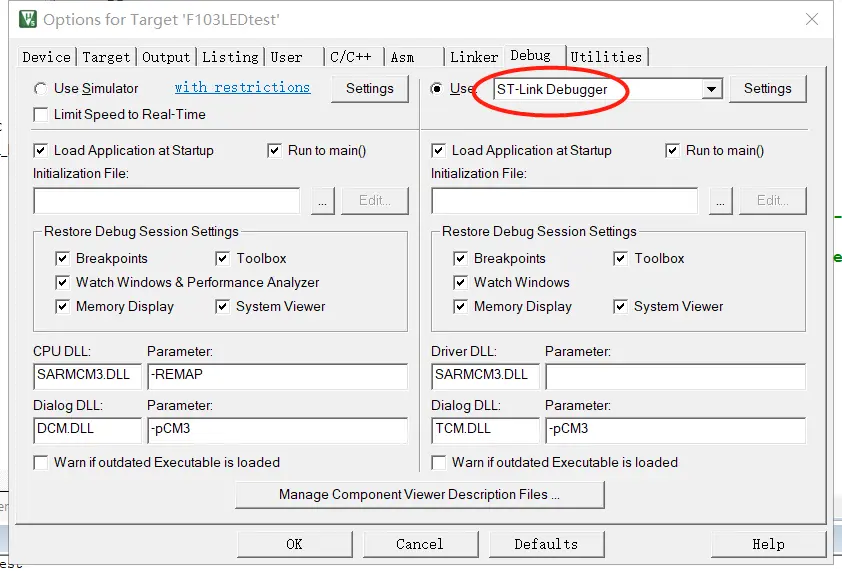Image resolution: width=842 pixels, height=573 pixels.
Task: Toggle hardware System Viewer checkbox
Action: coord(620,307)
